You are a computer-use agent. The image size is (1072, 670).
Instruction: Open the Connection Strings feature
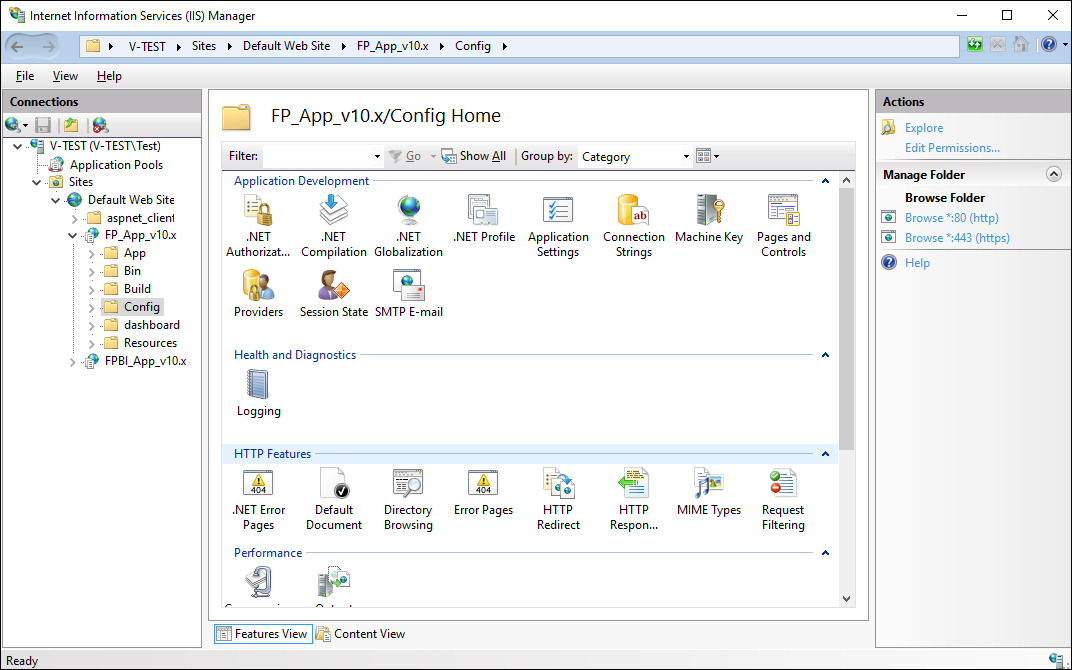click(634, 226)
